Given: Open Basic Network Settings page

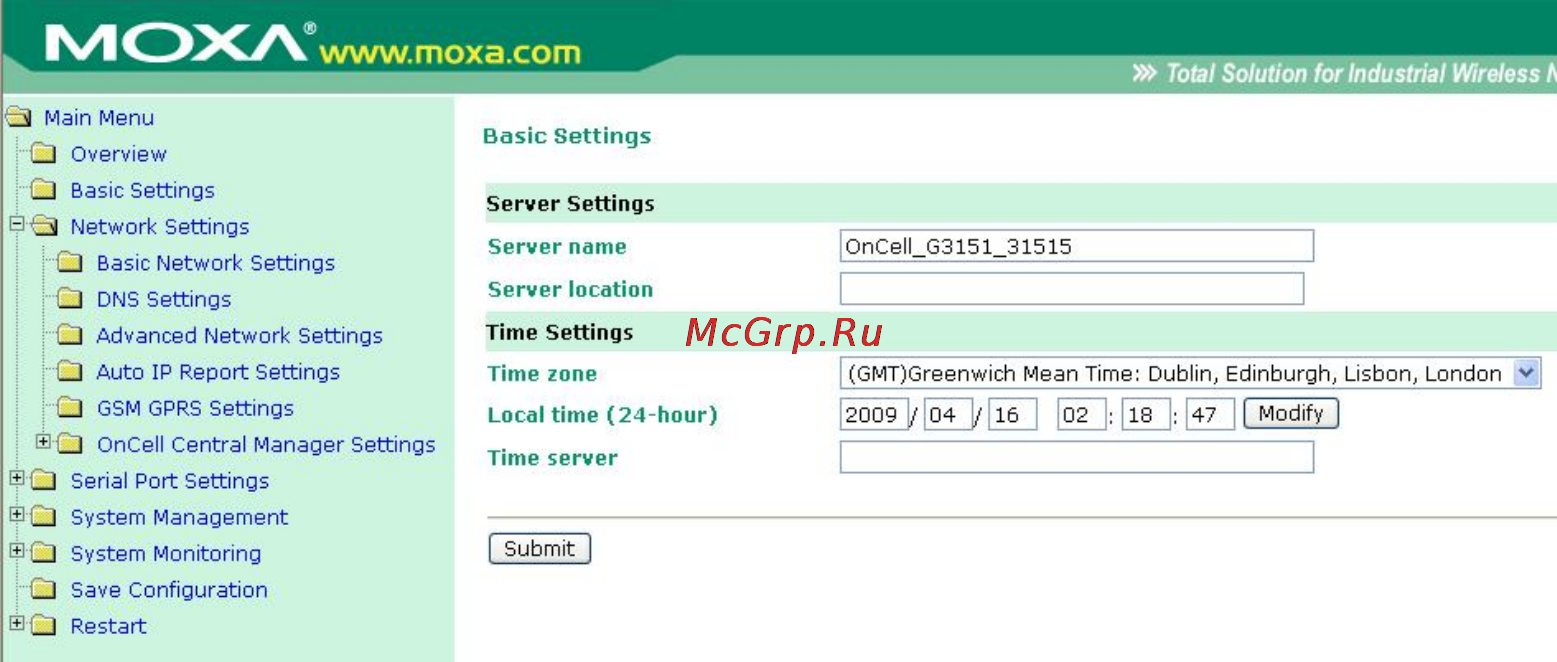Looking at the screenshot, I should [216, 263].
